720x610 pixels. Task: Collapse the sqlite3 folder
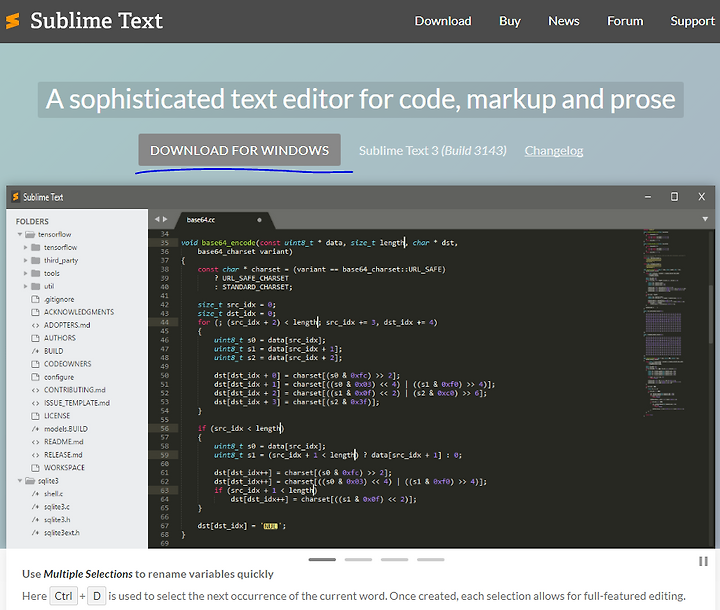[20, 481]
